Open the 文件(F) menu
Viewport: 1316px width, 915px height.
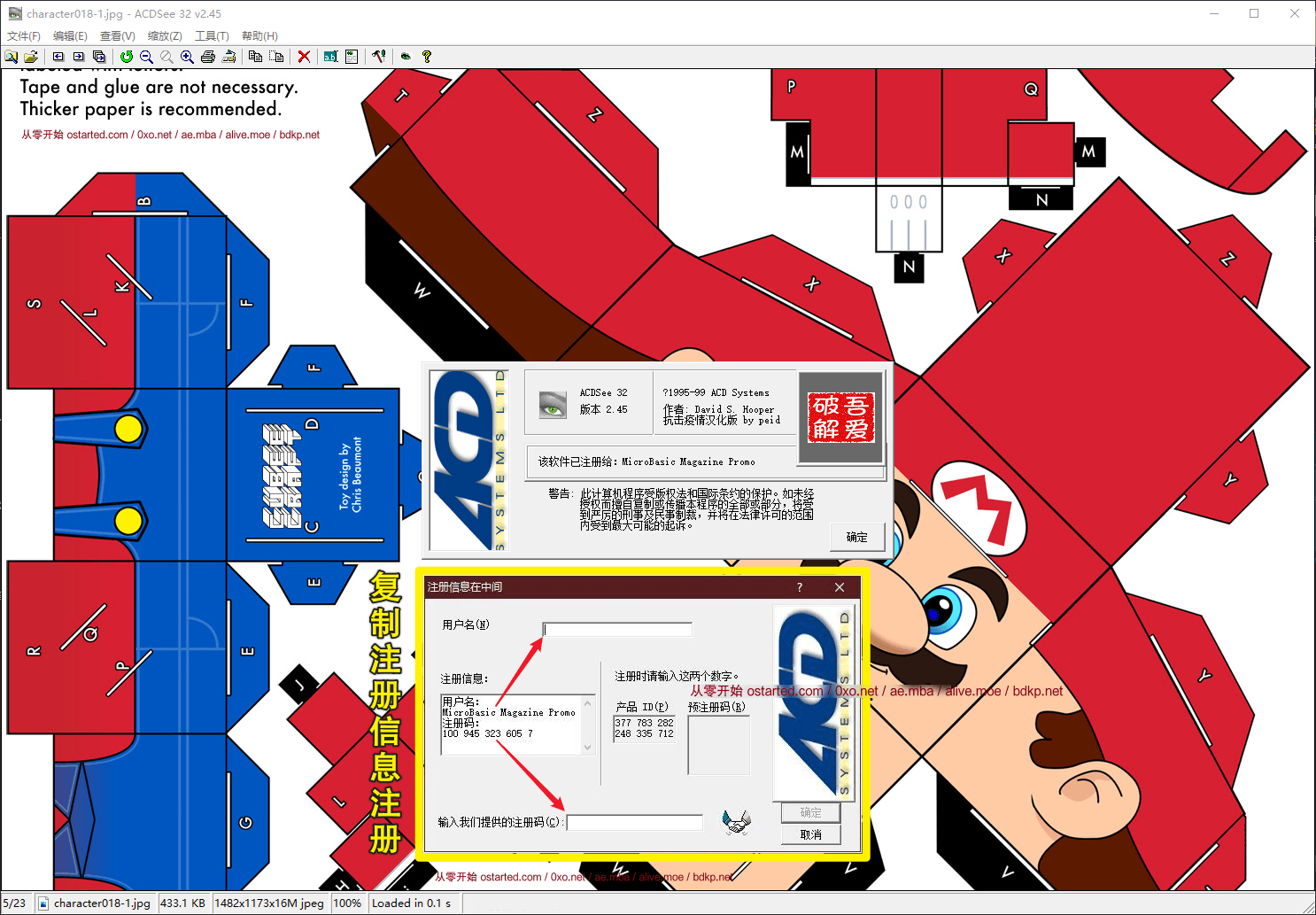24,36
